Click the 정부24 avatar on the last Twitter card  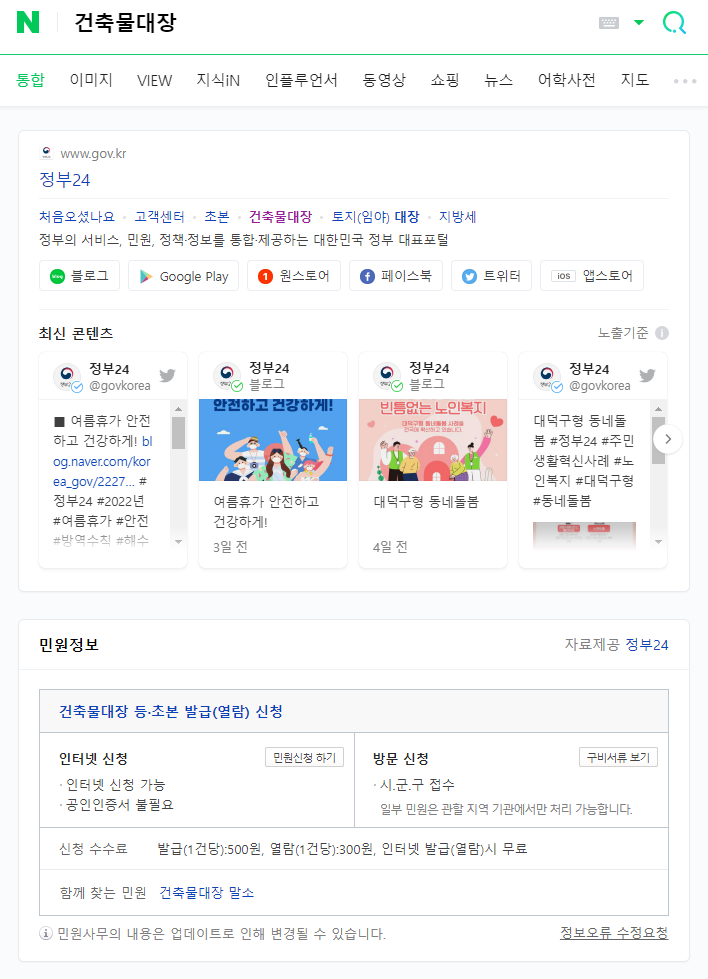point(547,376)
